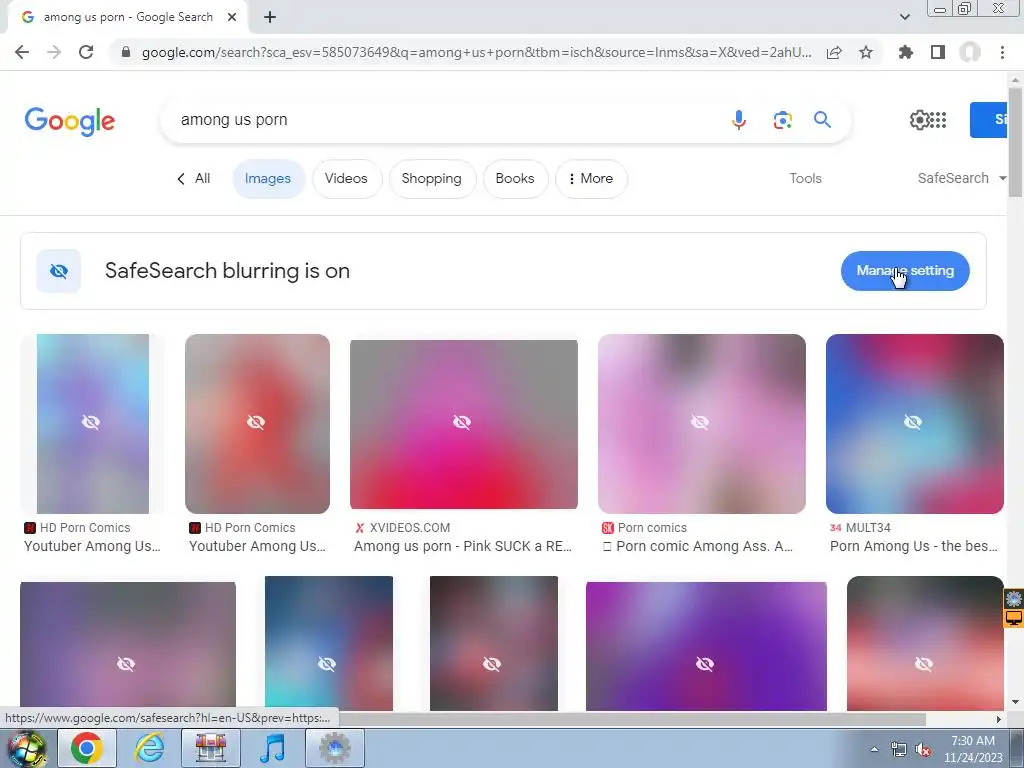Launch Internet Explorer from the taskbar

[x=150, y=748]
